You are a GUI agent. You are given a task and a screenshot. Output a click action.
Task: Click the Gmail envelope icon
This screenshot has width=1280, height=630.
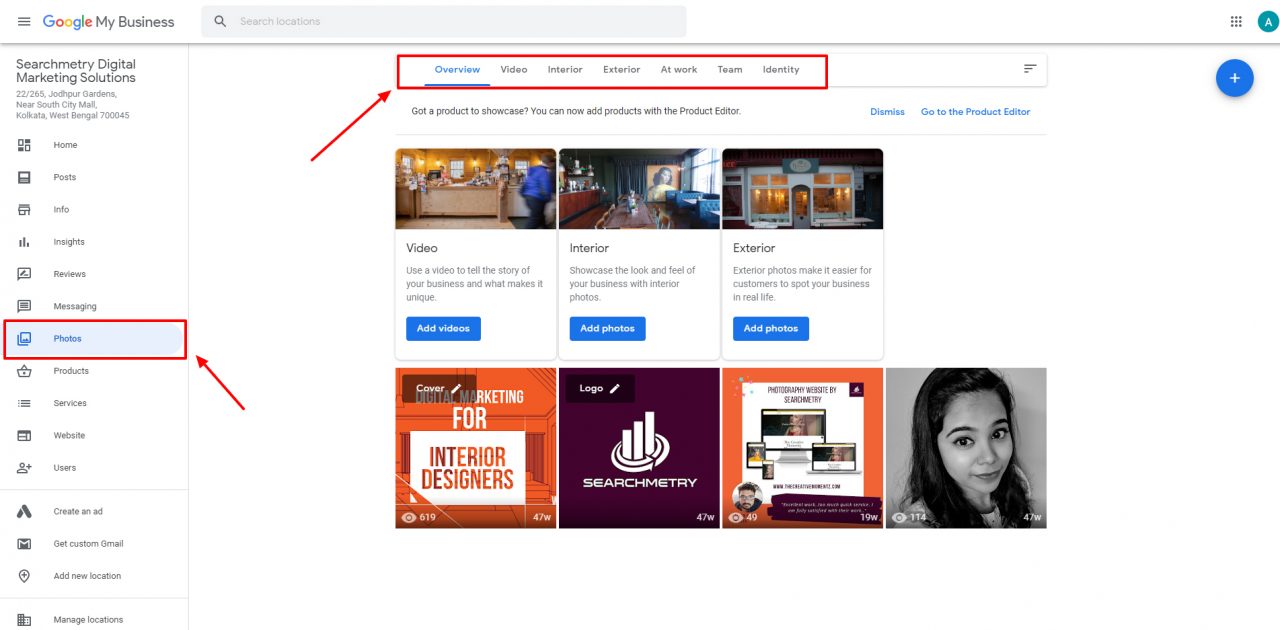click(25, 544)
